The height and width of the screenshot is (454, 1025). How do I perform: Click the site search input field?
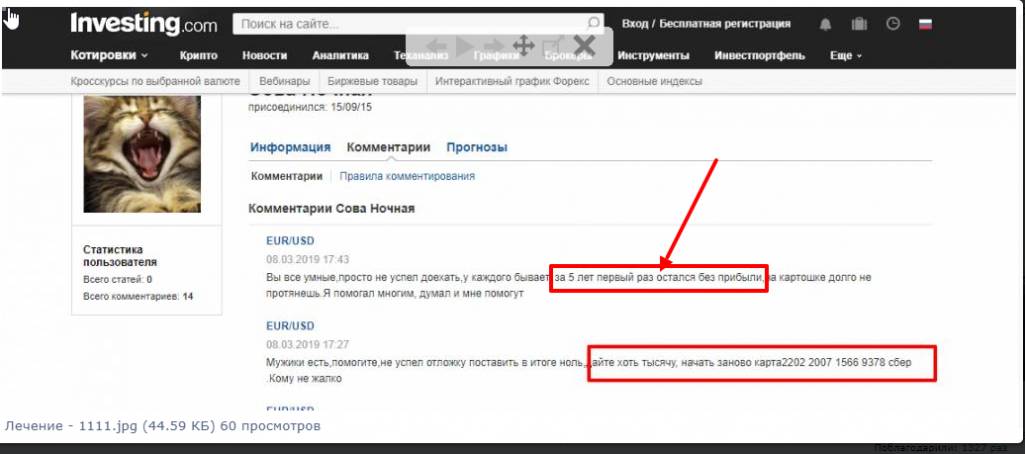click(x=408, y=24)
